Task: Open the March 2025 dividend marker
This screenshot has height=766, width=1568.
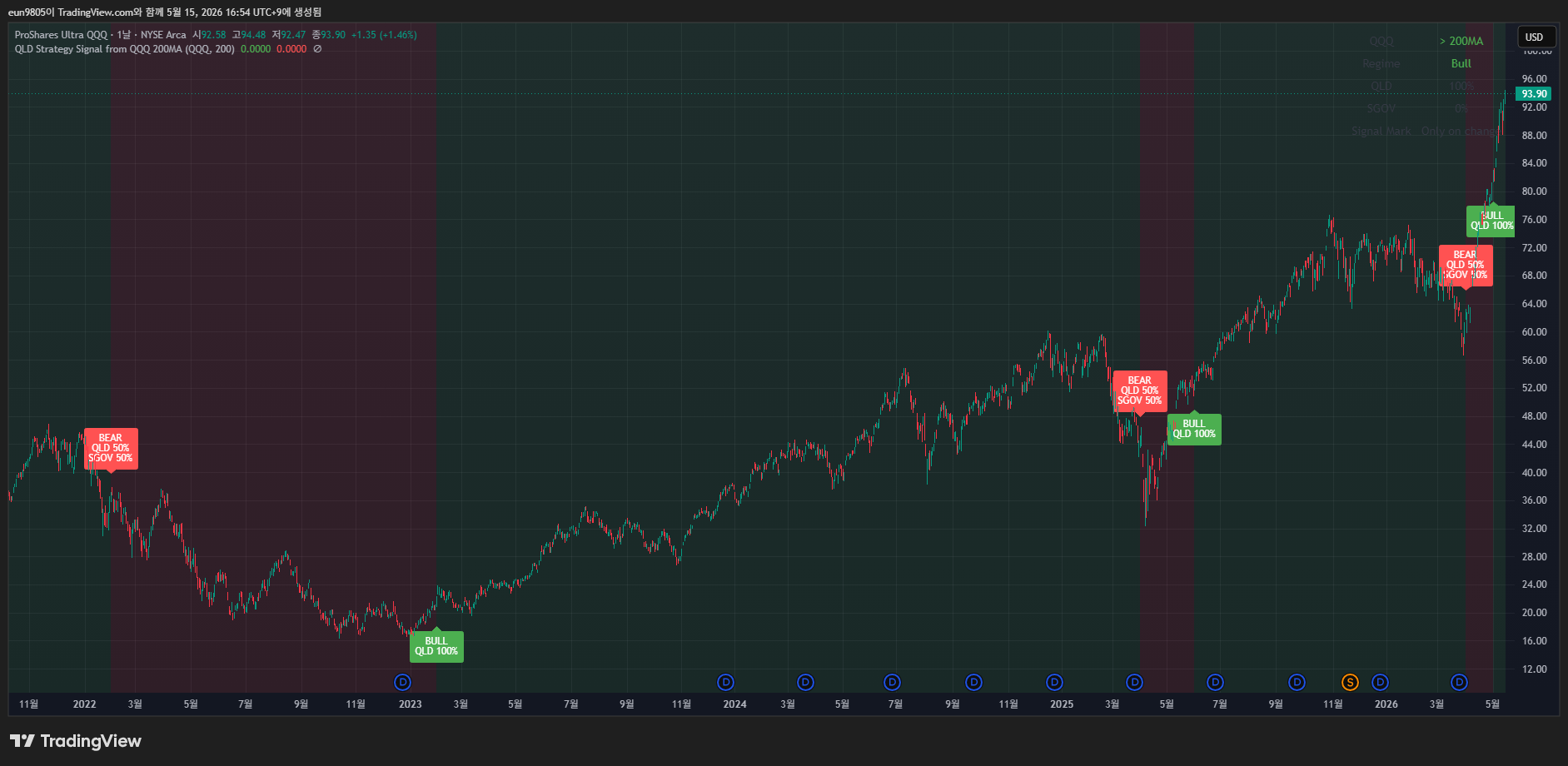Action: [x=1134, y=683]
